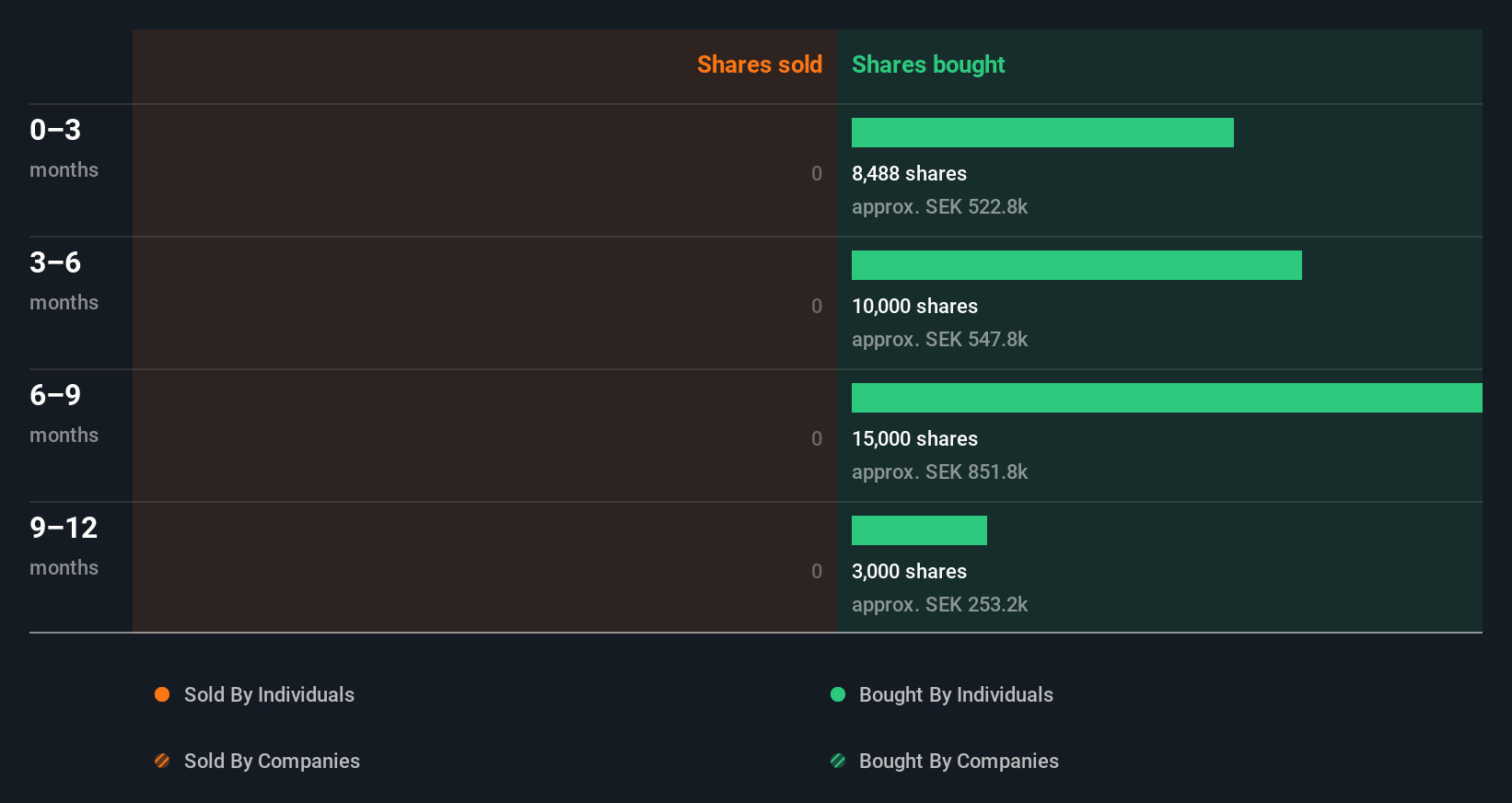
Task: Click the 3–6 months row label
Action: pyautogui.click(x=64, y=281)
